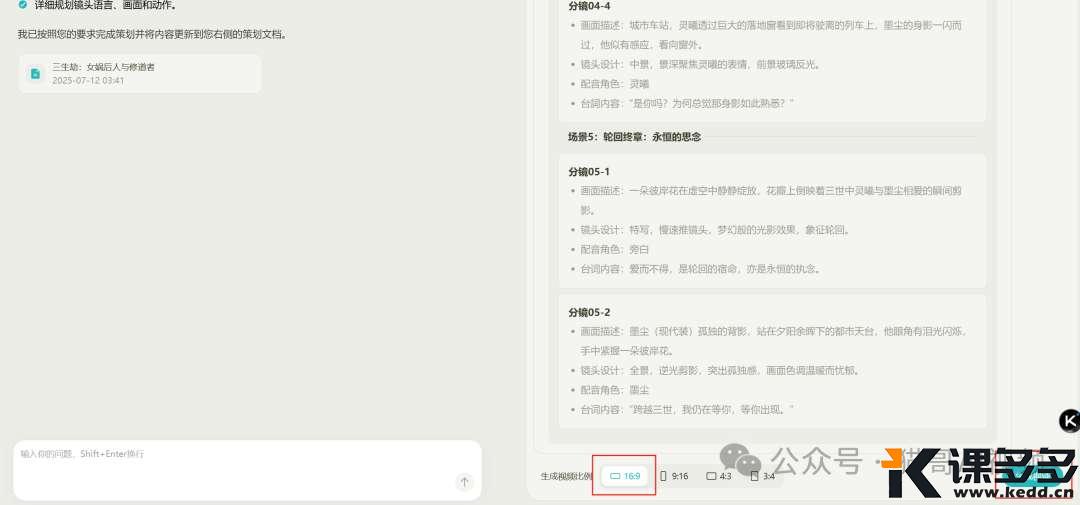Viewport: 1080px width, 505px height.
Task: Click the 分镜05-1 heading
Action: pyautogui.click(x=589, y=172)
